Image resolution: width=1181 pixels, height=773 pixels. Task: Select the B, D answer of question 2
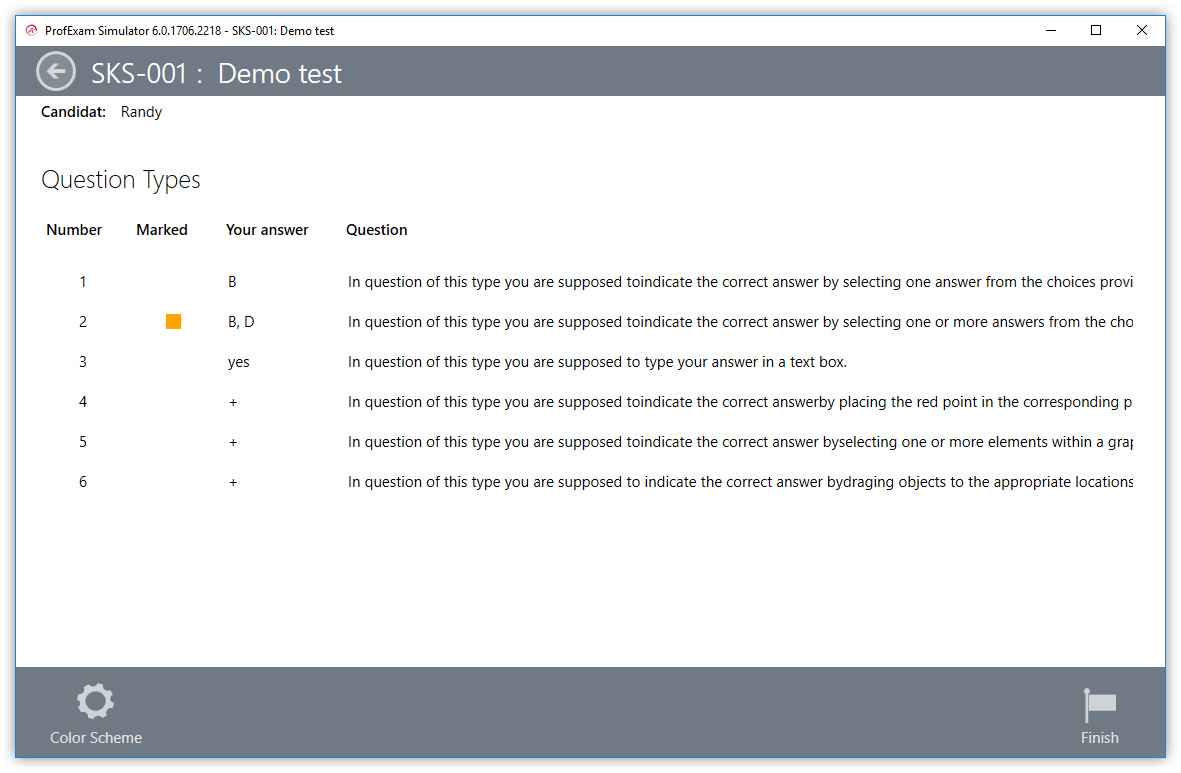(241, 322)
